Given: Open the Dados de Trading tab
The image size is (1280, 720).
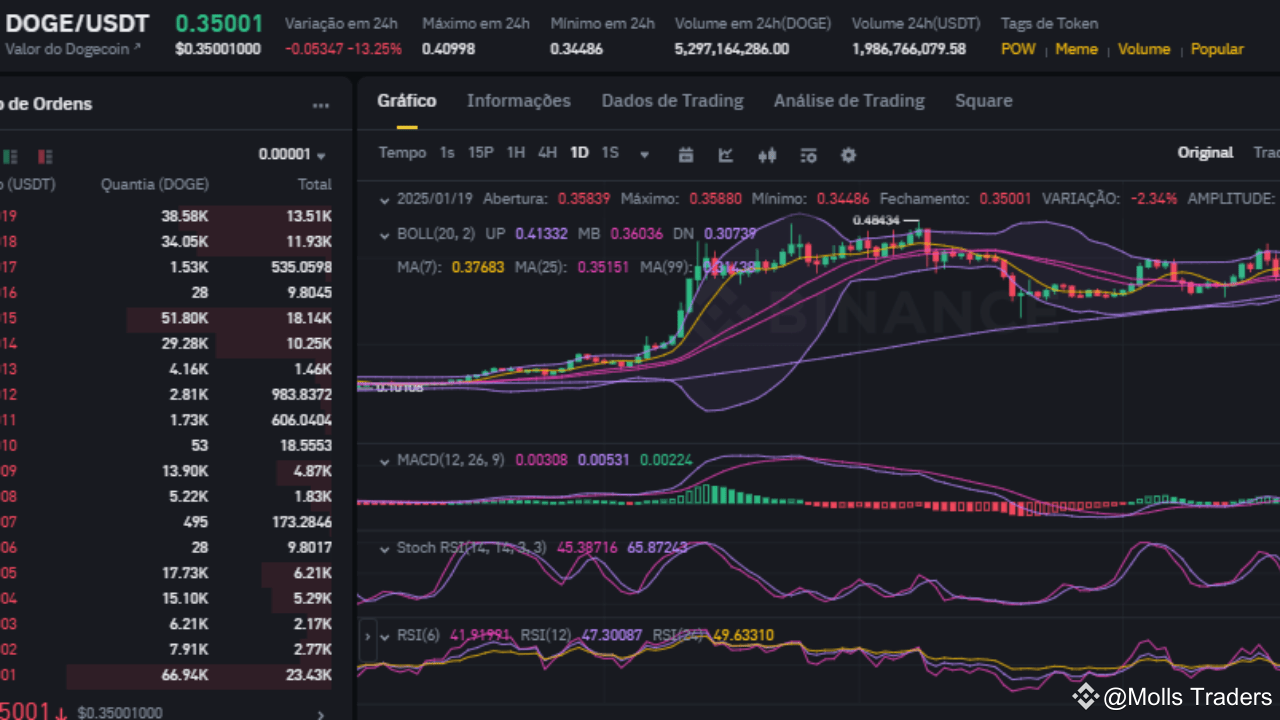Looking at the screenshot, I should point(672,100).
